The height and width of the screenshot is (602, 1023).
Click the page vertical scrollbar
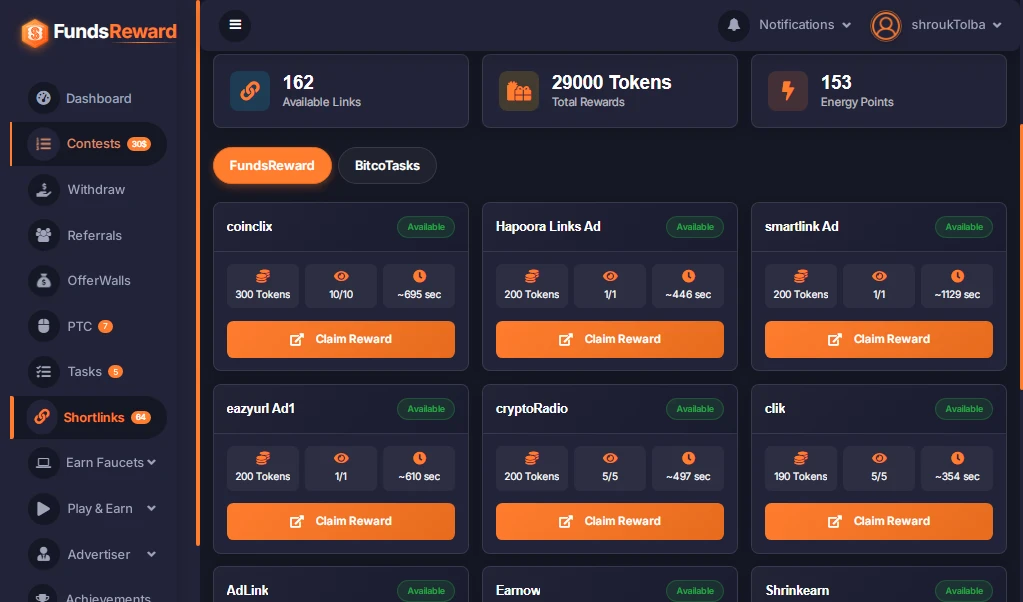coord(1020,258)
